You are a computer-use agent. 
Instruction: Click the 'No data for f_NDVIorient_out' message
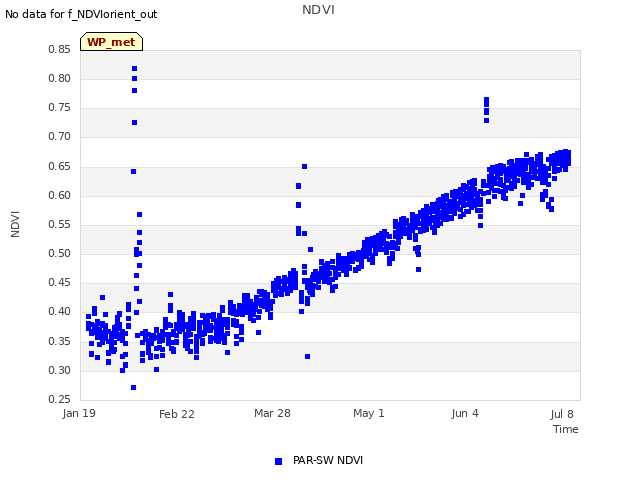[x=81, y=14]
